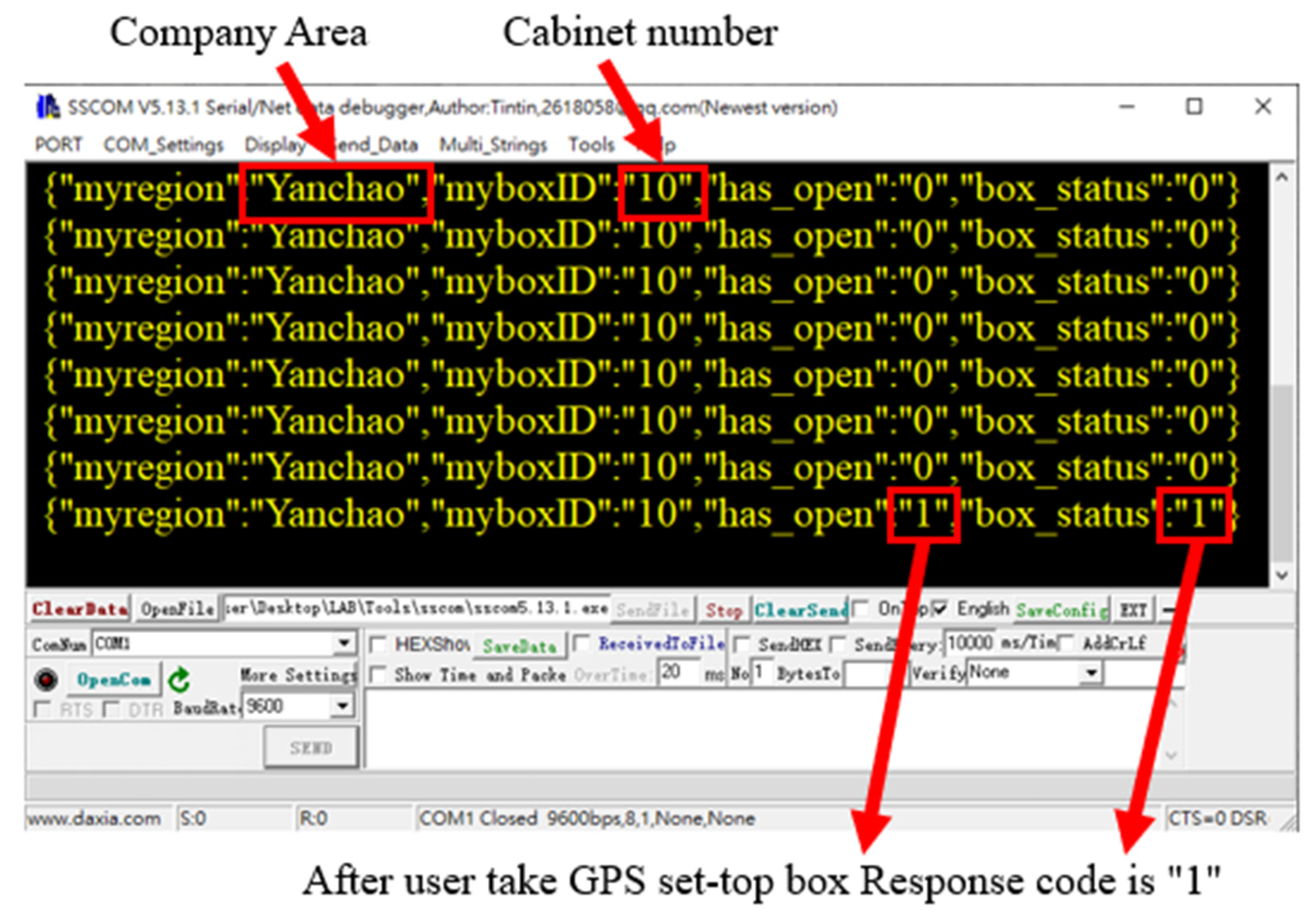Click the SSCOM application title bar icon
The width and height of the screenshot is (1316, 914).
[x=48, y=107]
